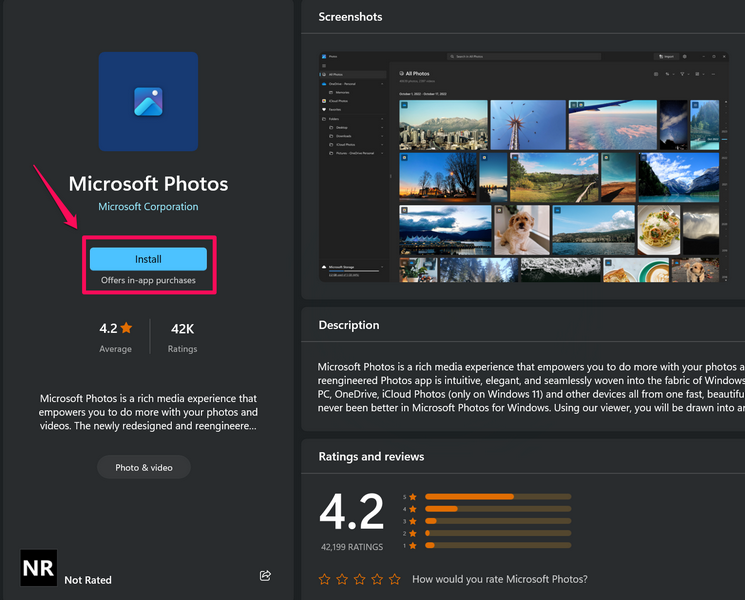The width and height of the screenshot is (745, 600).
Task: Click the share icon
Action: [x=265, y=576]
